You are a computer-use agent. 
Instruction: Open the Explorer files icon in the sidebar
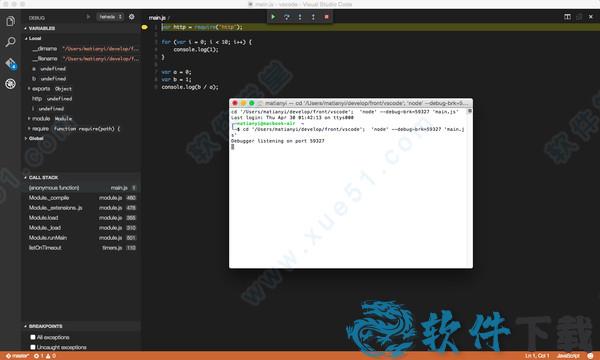(x=10, y=21)
